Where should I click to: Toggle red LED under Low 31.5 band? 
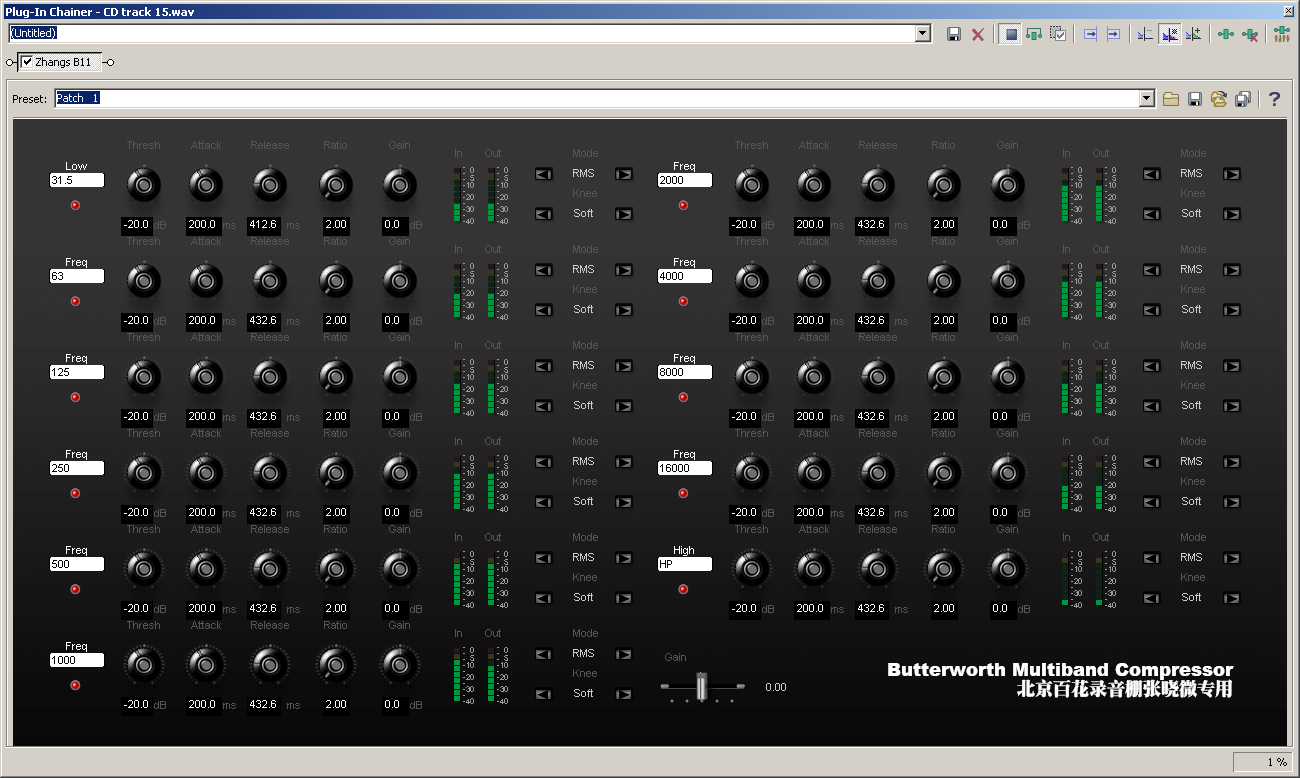(x=75, y=205)
